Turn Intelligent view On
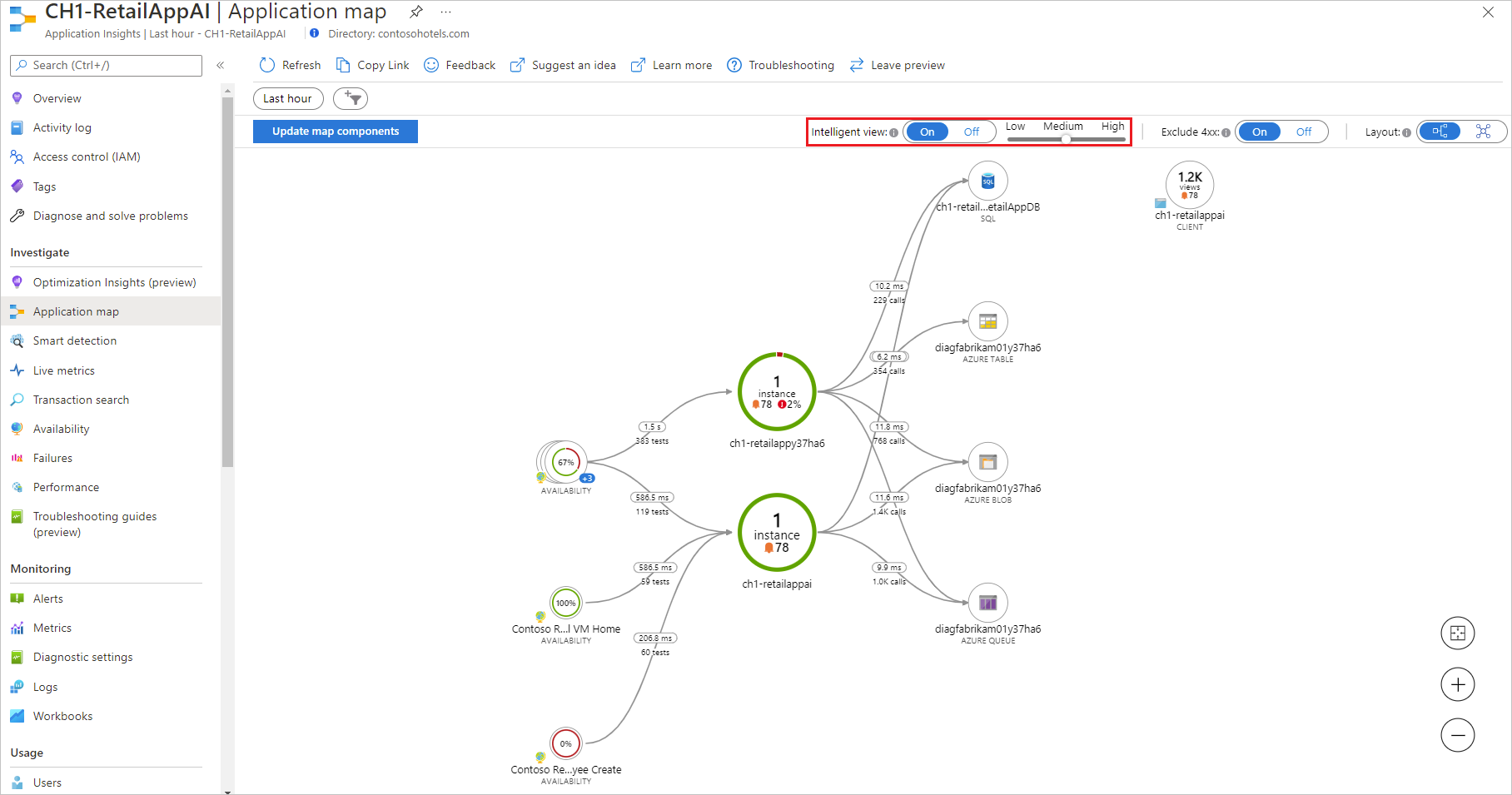 [x=927, y=132]
